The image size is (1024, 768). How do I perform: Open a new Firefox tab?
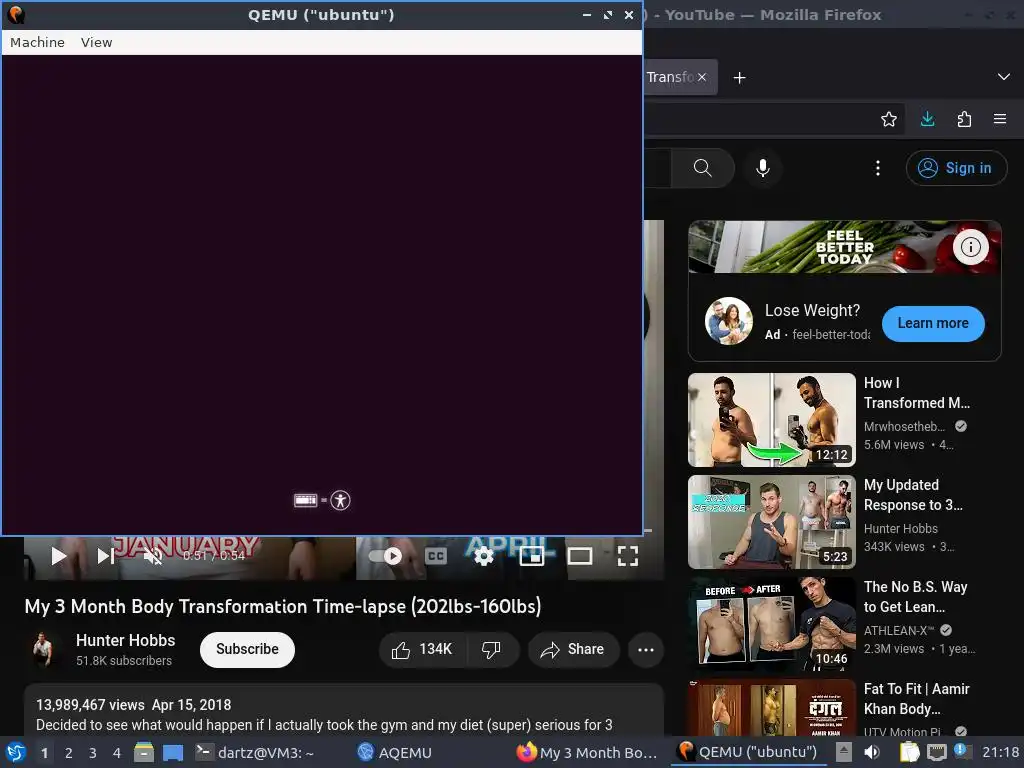[739, 78]
